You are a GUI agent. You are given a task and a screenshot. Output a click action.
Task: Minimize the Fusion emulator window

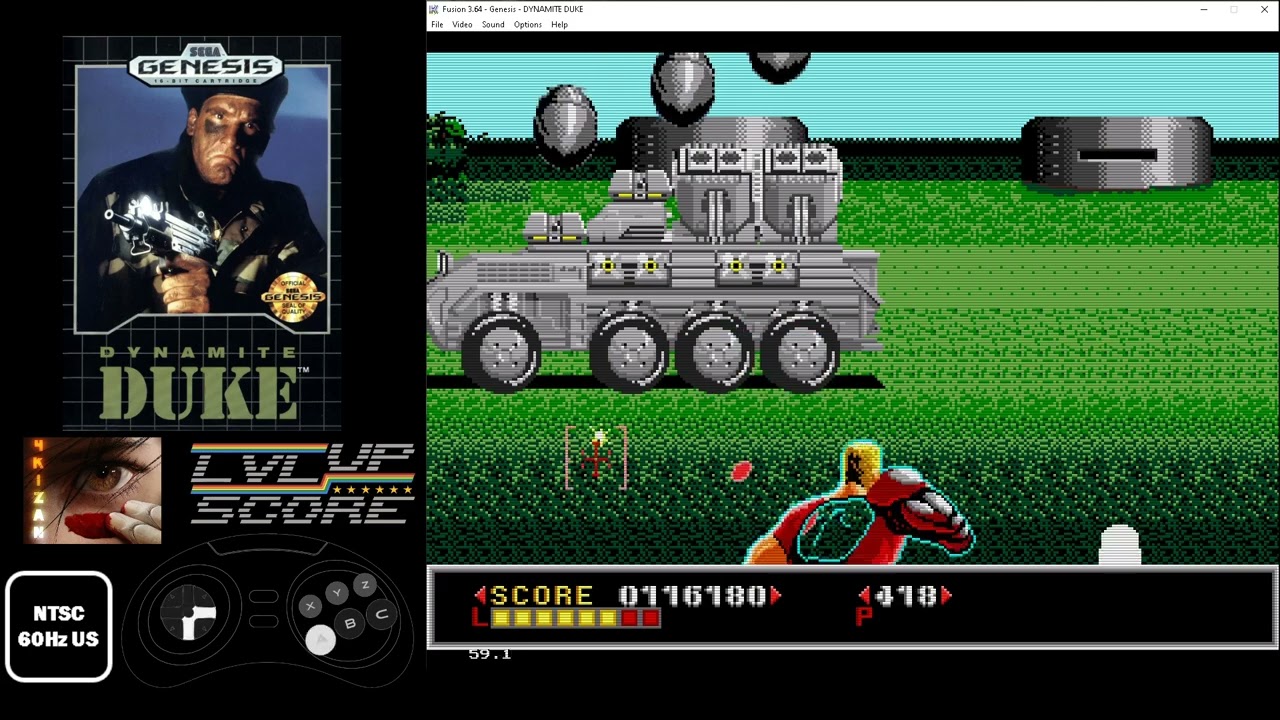pos(1204,9)
